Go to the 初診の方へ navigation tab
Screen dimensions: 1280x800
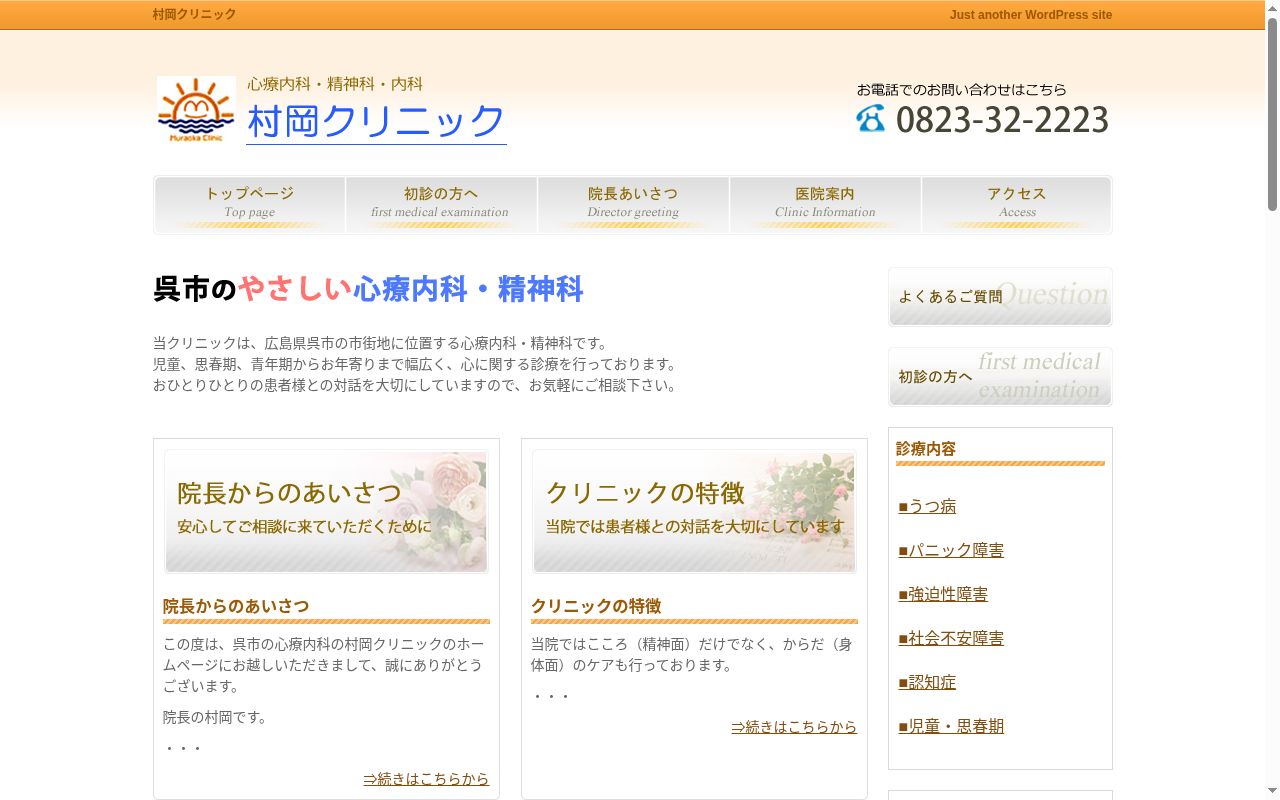click(x=441, y=205)
